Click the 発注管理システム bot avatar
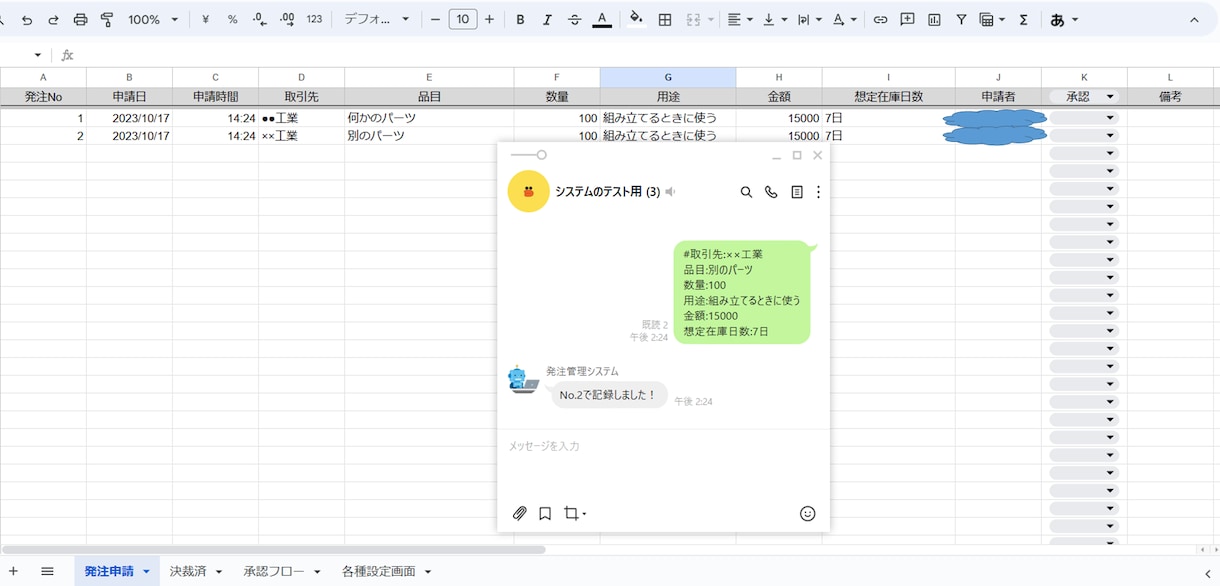 523,379
